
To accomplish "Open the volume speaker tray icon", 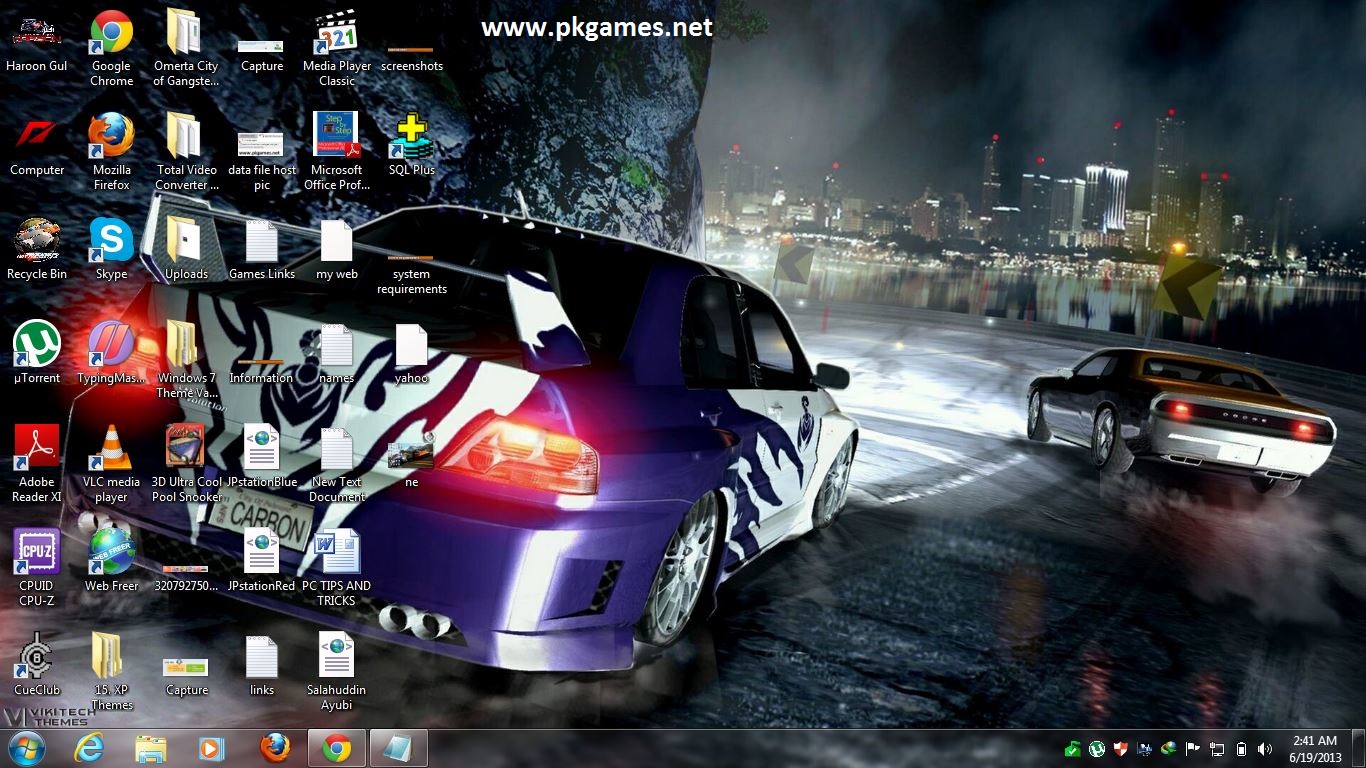I will pyautogui.click(x=1265, y=748).
